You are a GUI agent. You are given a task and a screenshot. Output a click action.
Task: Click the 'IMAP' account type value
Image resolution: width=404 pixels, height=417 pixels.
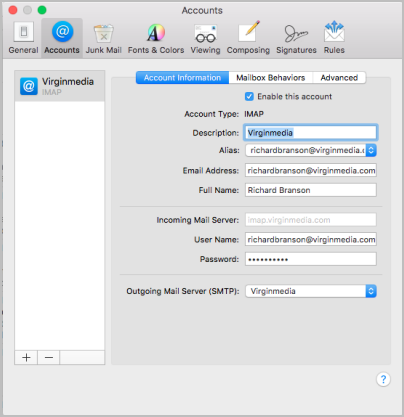pos(254,114)
